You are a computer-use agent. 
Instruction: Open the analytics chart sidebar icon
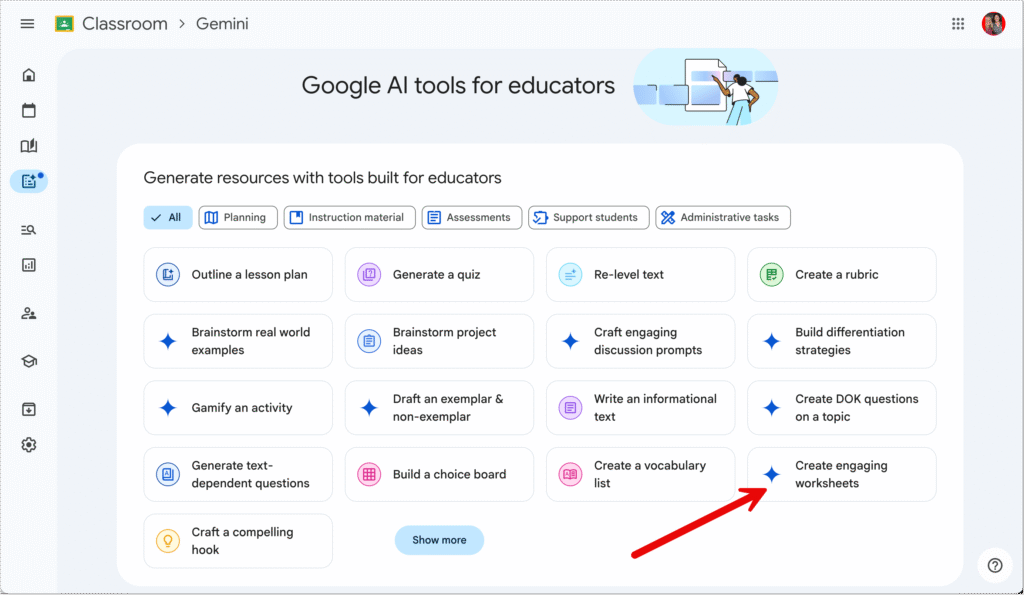point(29,265)
